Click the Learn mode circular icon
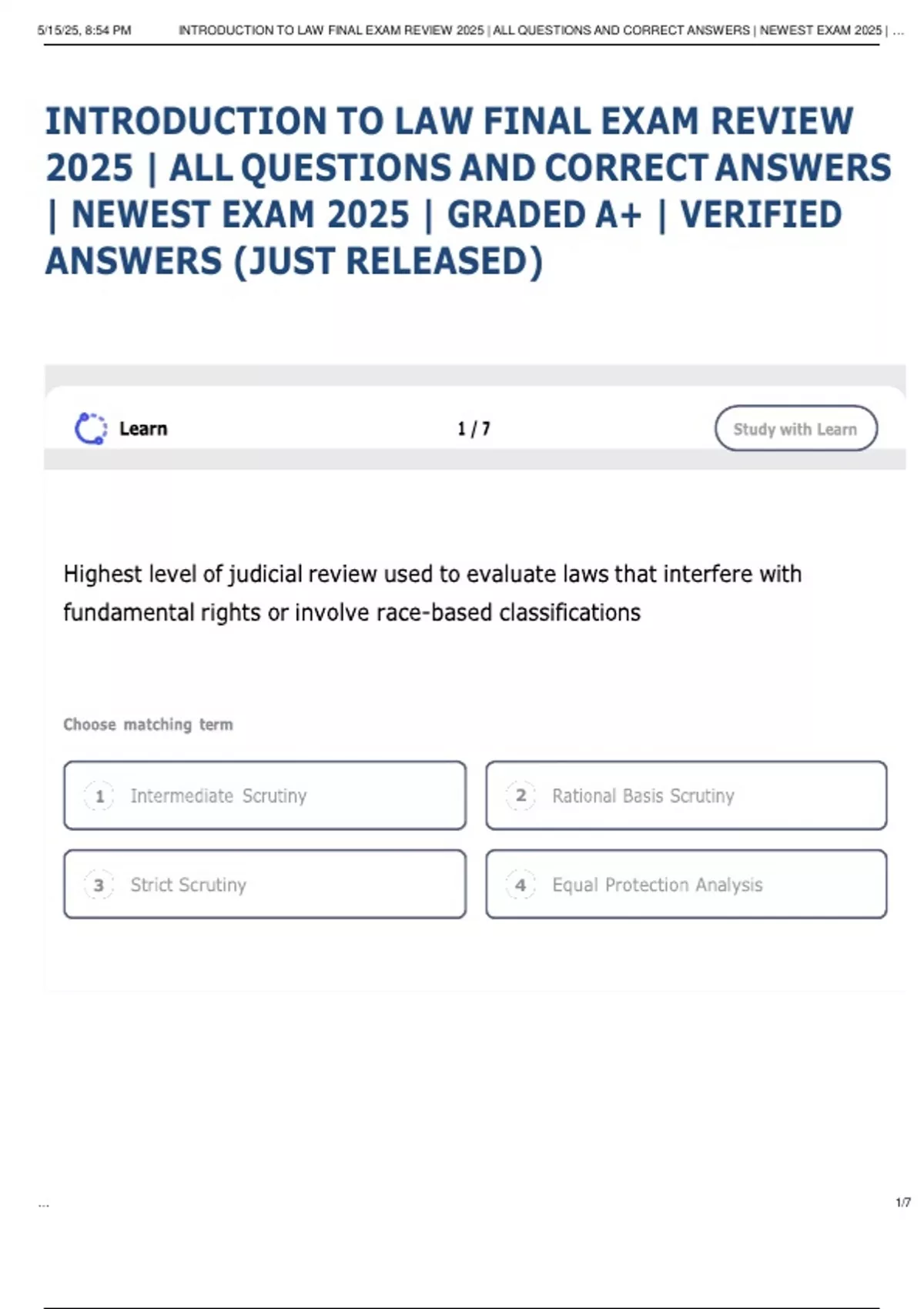This screenshot has height=1309, width=924. (91, 429)
